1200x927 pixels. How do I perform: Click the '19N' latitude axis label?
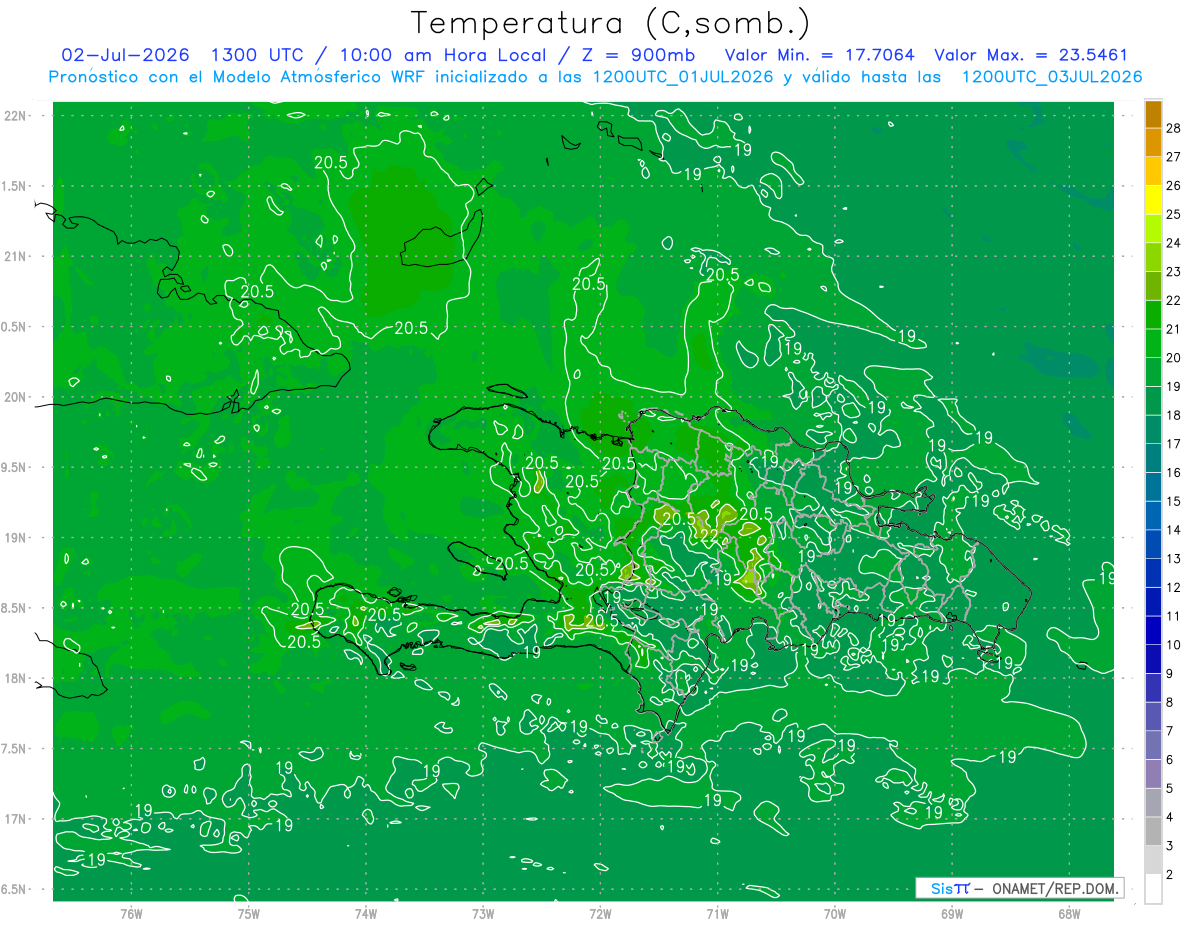tap(15, 538)
